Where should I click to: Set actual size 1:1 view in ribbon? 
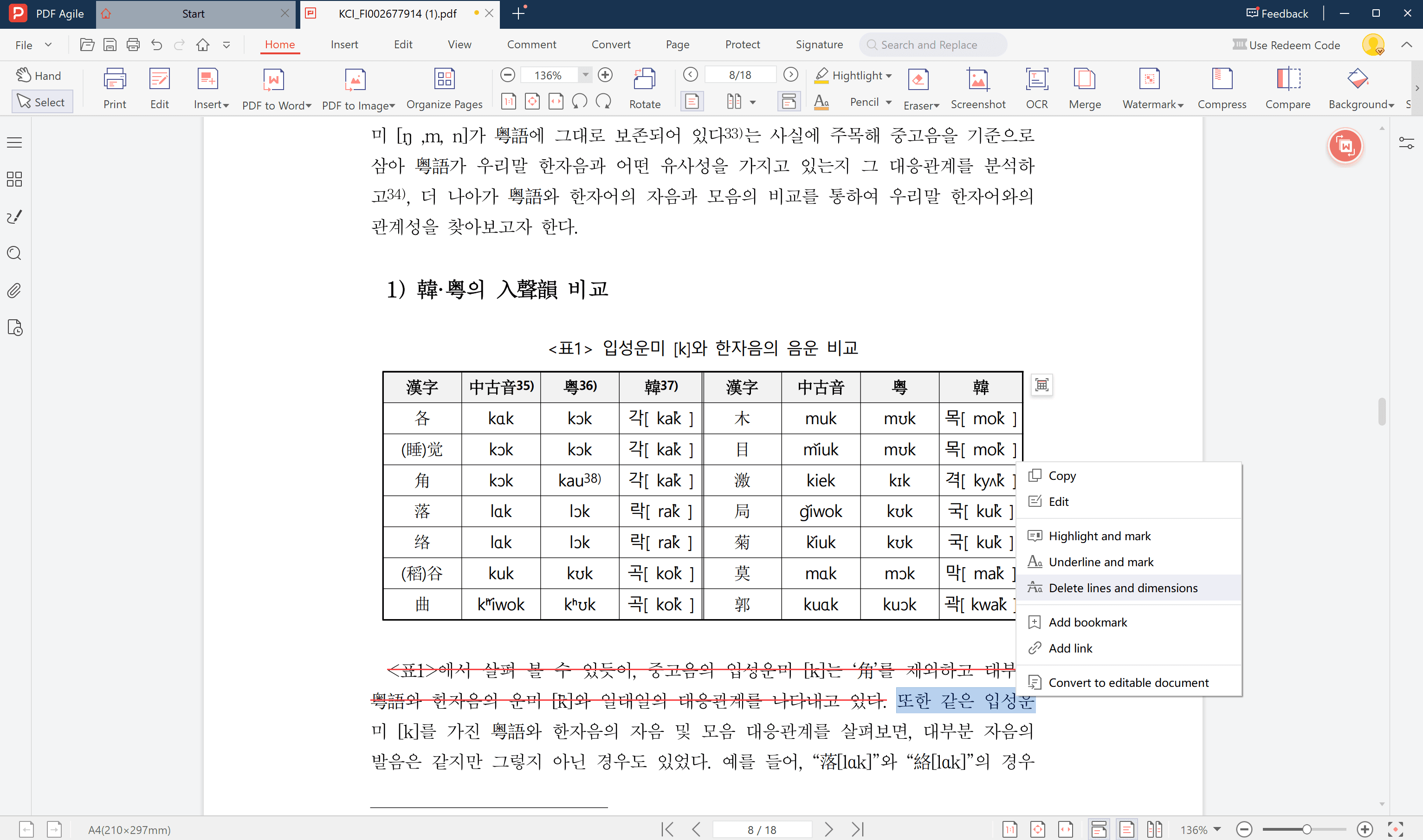[x=508, y=101]
